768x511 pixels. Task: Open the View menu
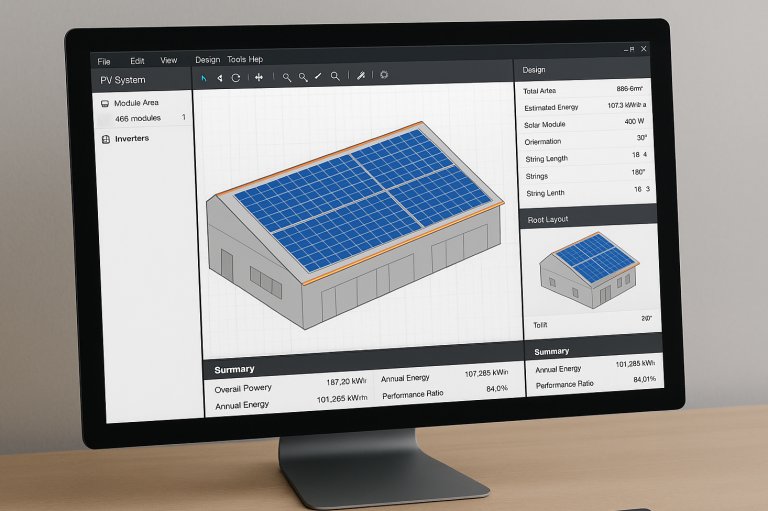click(168, 61)
